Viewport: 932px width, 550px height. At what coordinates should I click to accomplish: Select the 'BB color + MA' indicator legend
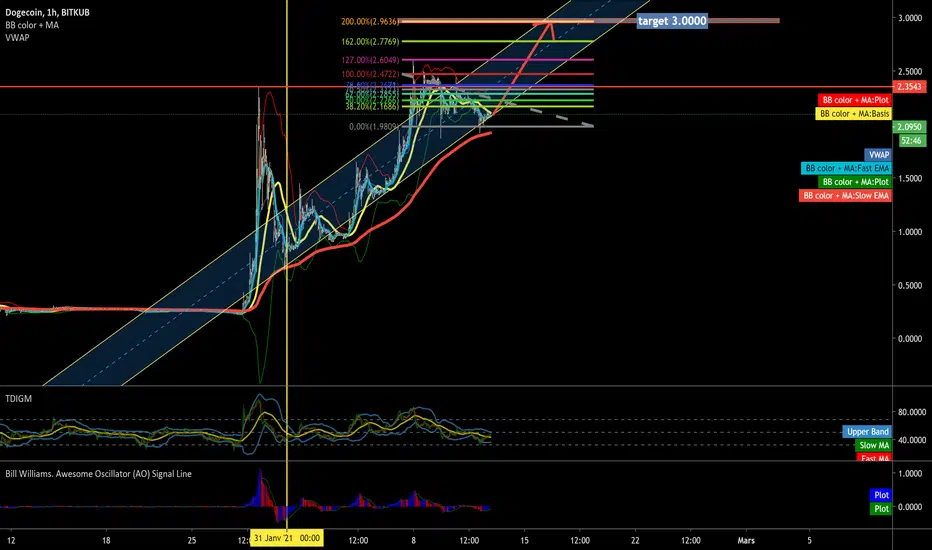[x=32, y=25]
